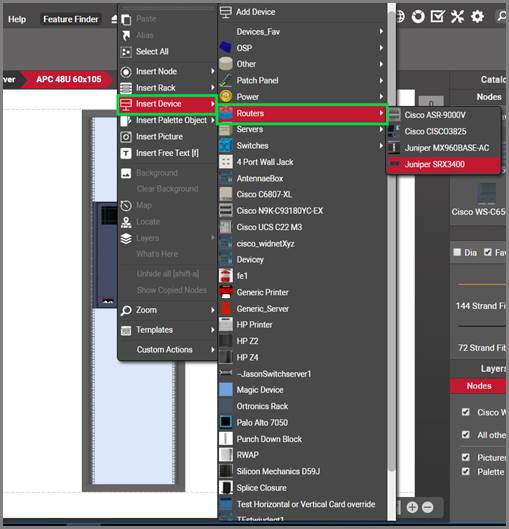The image size is (509, 529).
Task: Click the Add Device monitor icon
Action: click(225, 12)
